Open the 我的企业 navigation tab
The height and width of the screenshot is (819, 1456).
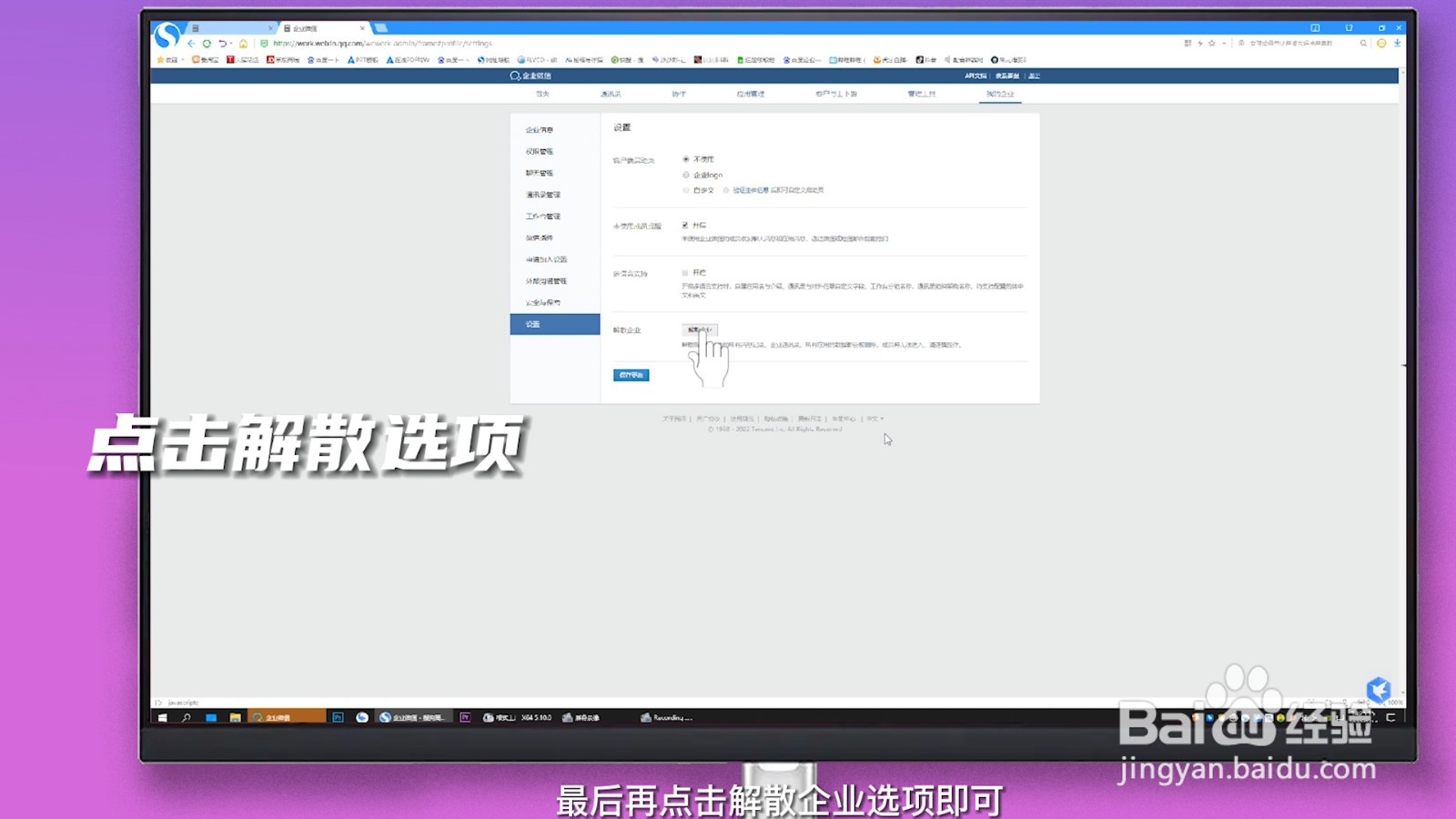pos(1000,94)
